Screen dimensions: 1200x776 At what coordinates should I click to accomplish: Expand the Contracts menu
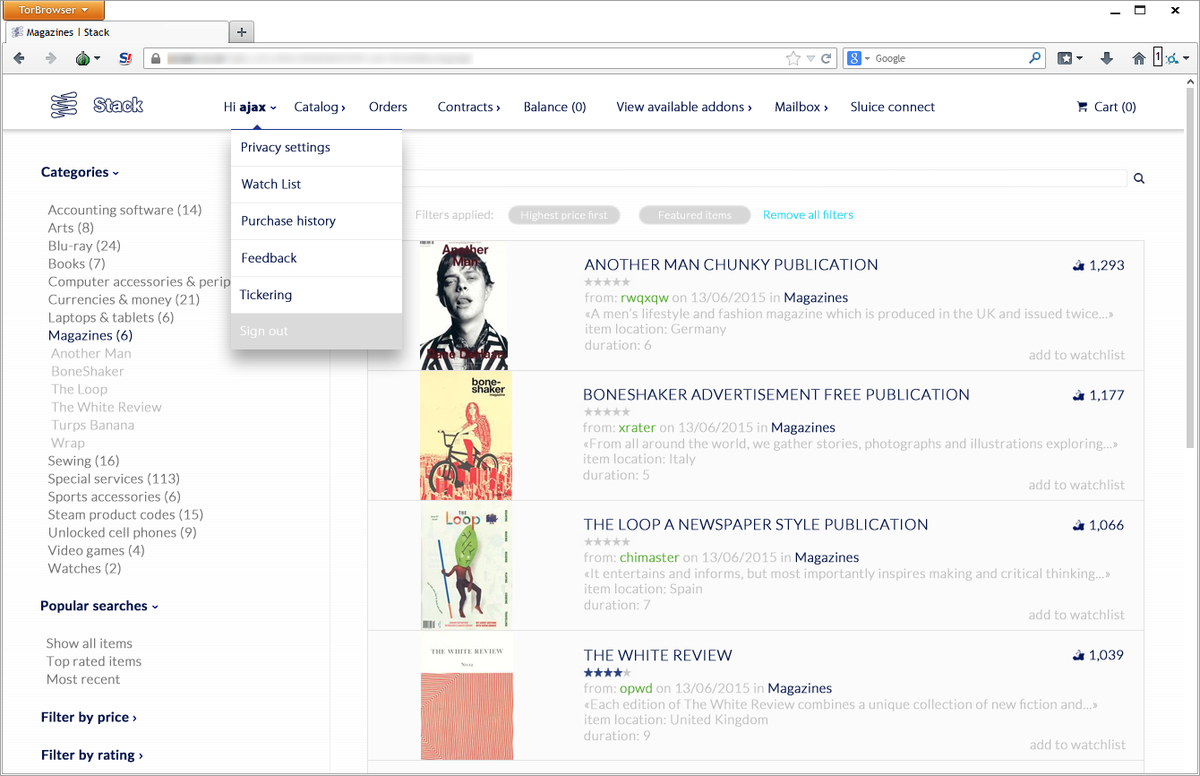[469, 107]
